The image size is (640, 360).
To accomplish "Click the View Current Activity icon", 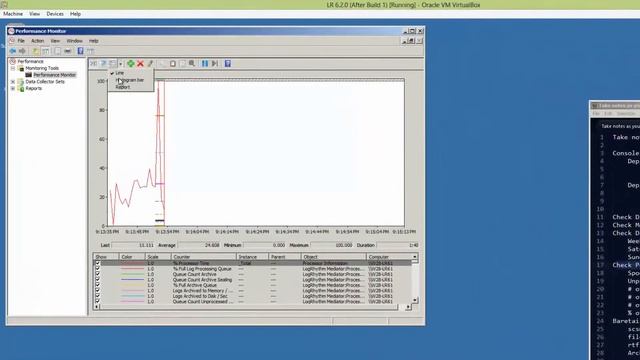I will point(93,64).
